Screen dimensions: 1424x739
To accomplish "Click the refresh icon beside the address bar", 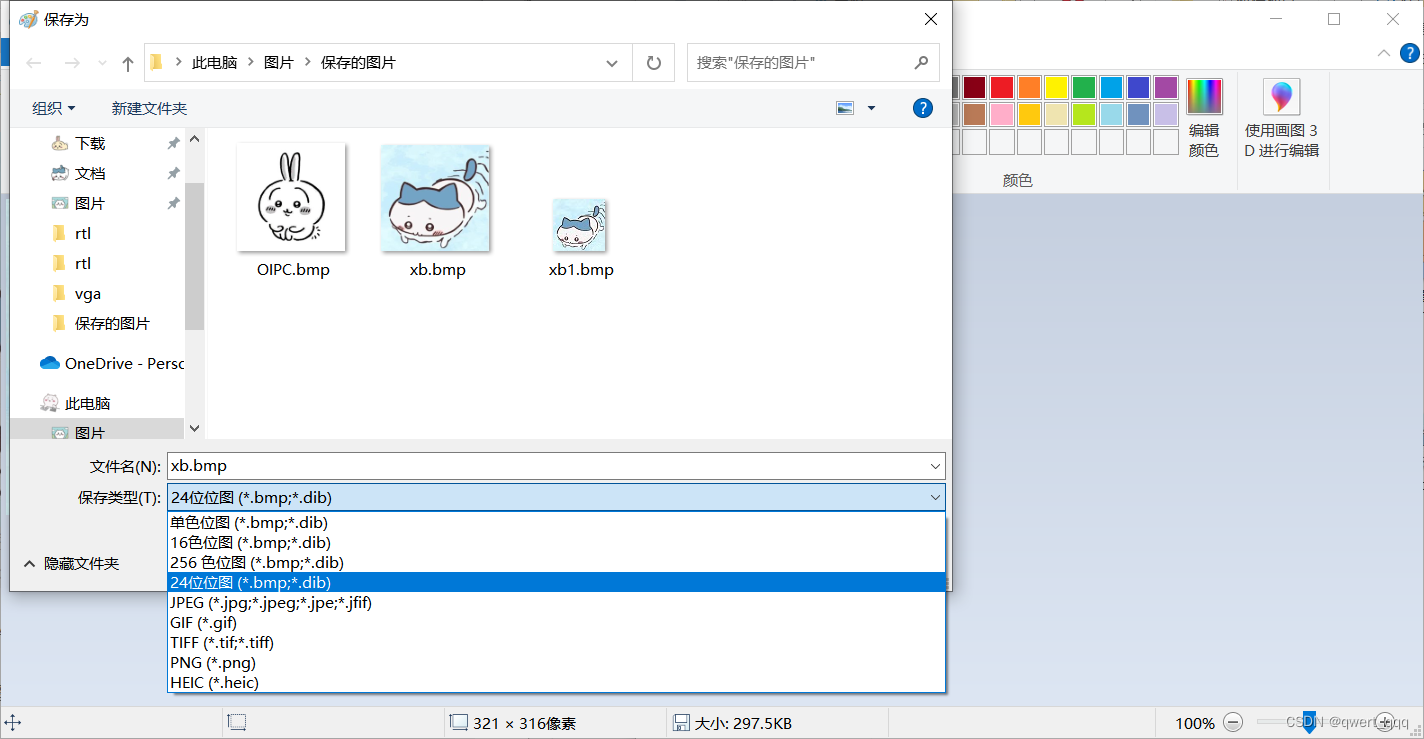I will pyautogui.click(x=653, y=62).
